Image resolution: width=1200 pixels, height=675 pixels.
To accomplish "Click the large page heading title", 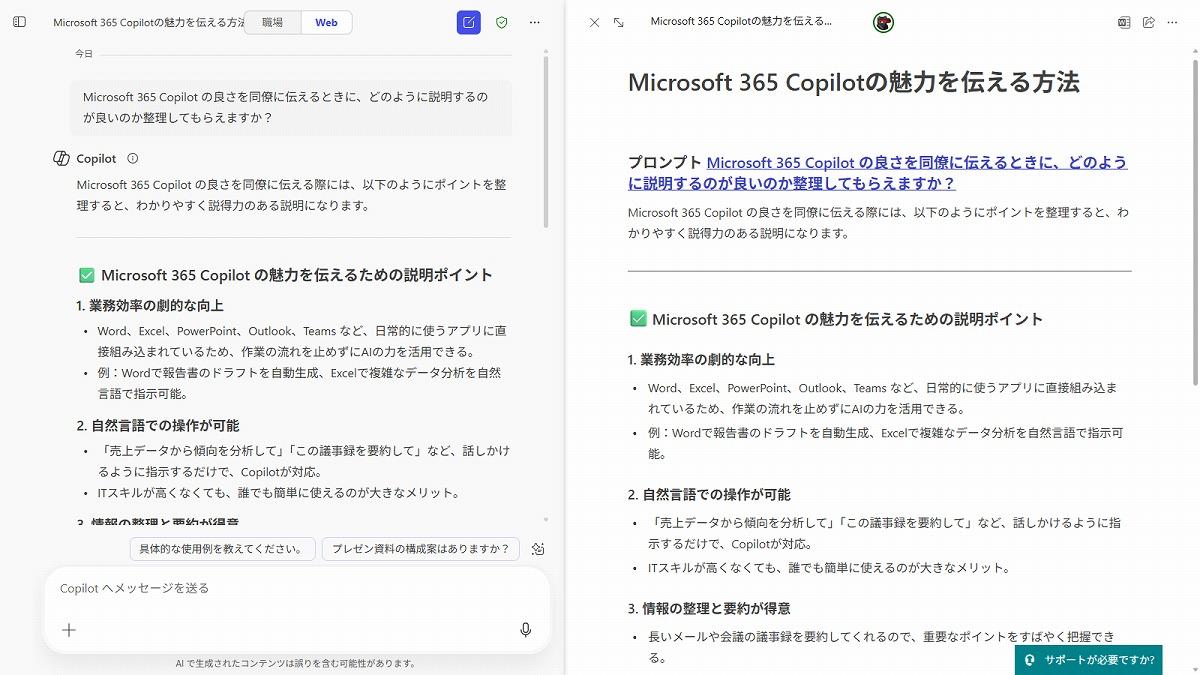I will point(854,82).
